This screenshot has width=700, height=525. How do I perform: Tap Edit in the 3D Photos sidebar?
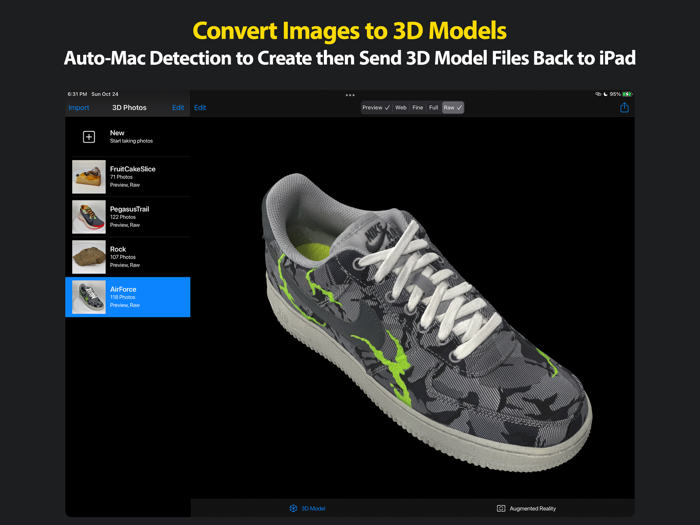[x=178, y=108]
